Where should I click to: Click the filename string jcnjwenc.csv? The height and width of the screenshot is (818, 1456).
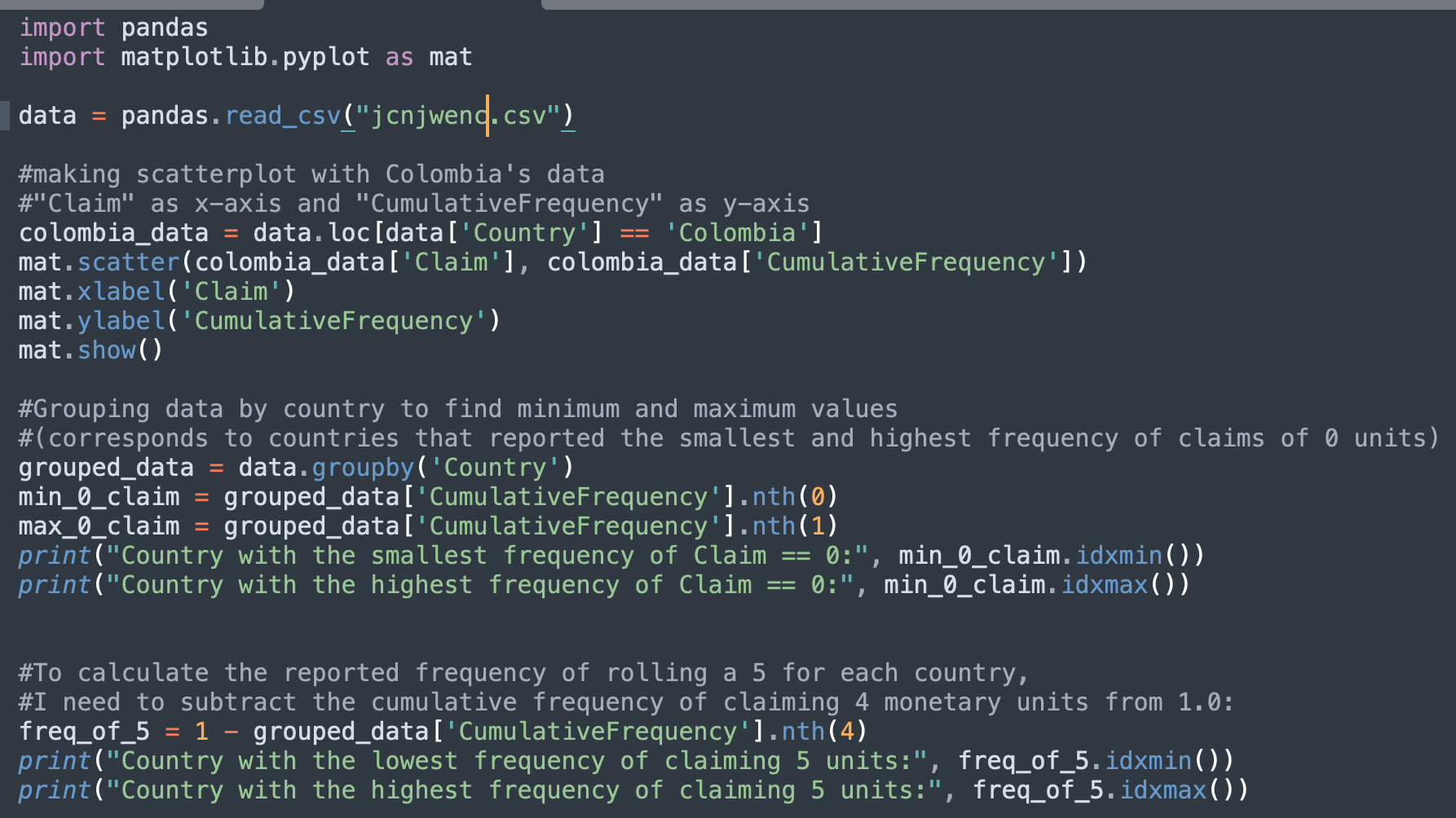click(x=457, y=115)
